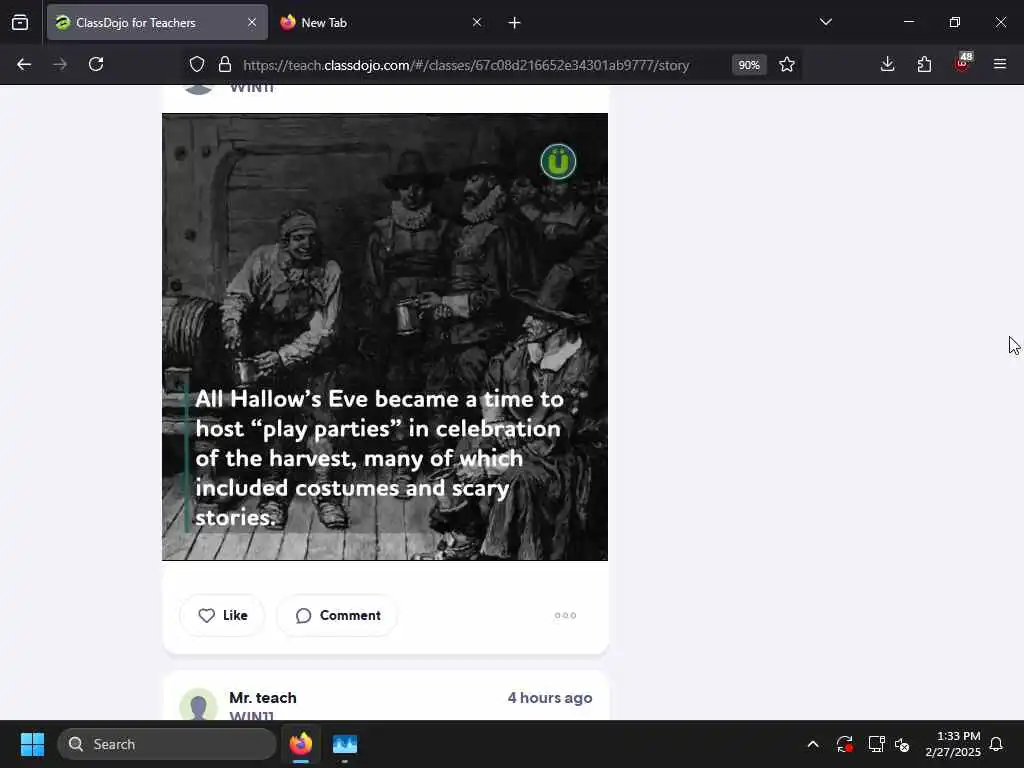Open the extensions puzzle icon

(x=924, y=64)
